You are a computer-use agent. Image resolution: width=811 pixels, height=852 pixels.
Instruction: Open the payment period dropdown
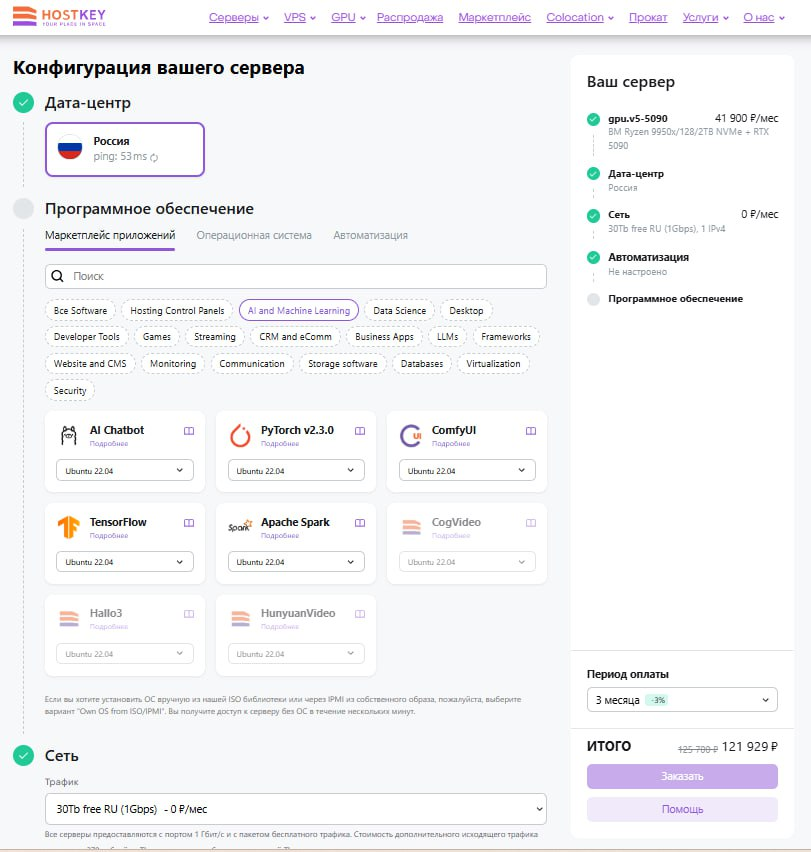(x=682, y=700)
